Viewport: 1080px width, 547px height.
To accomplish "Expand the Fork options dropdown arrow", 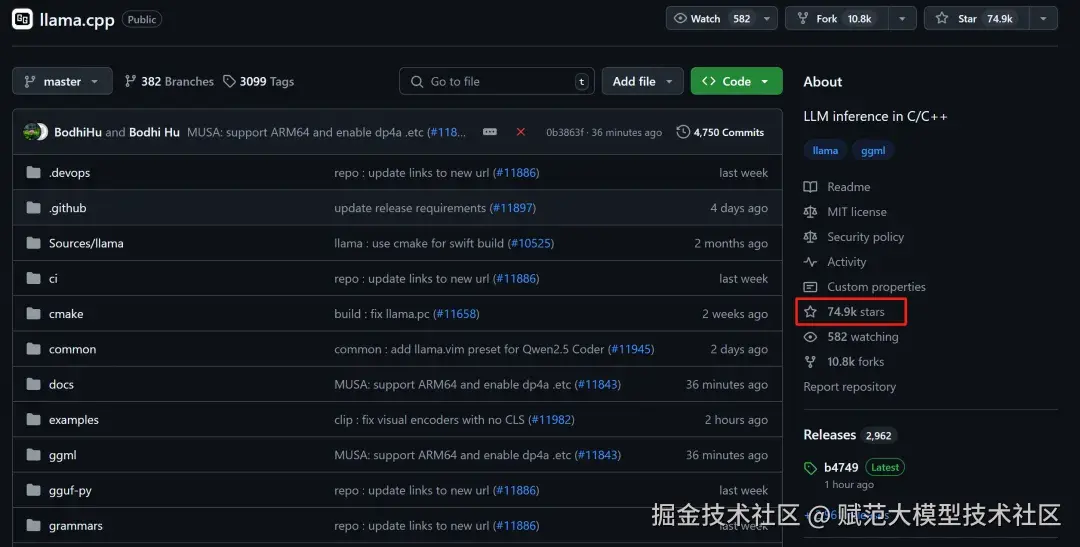I will [x=902, y=19].
